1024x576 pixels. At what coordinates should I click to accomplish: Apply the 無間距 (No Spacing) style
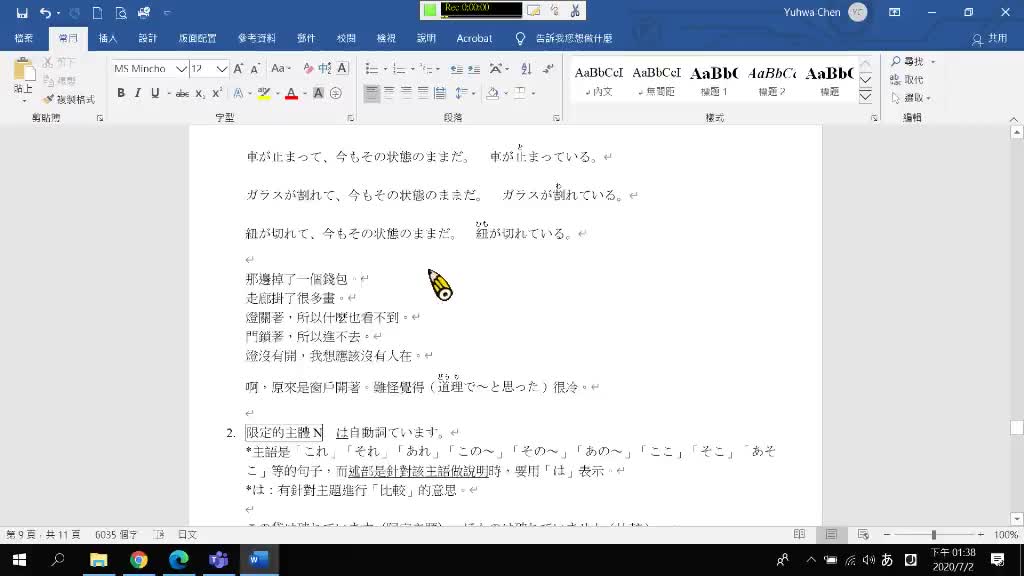click(x=656, y=81)
